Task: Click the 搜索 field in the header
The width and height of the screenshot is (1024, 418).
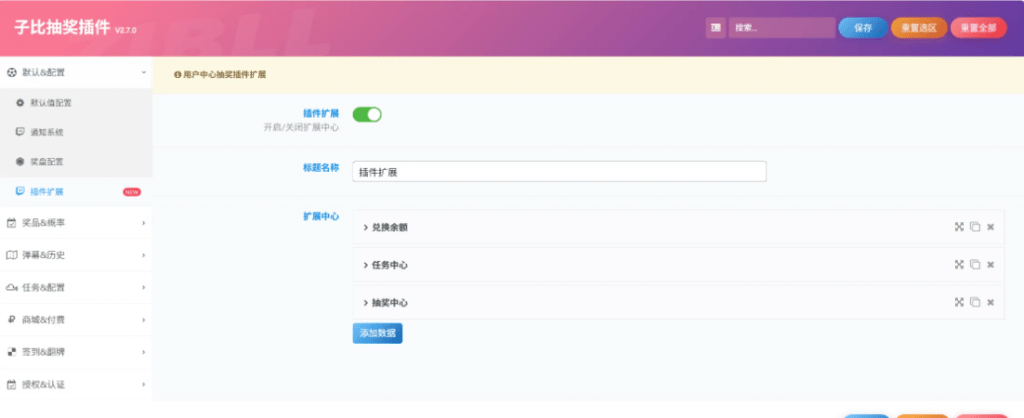Action: click(x=782, y=27)
